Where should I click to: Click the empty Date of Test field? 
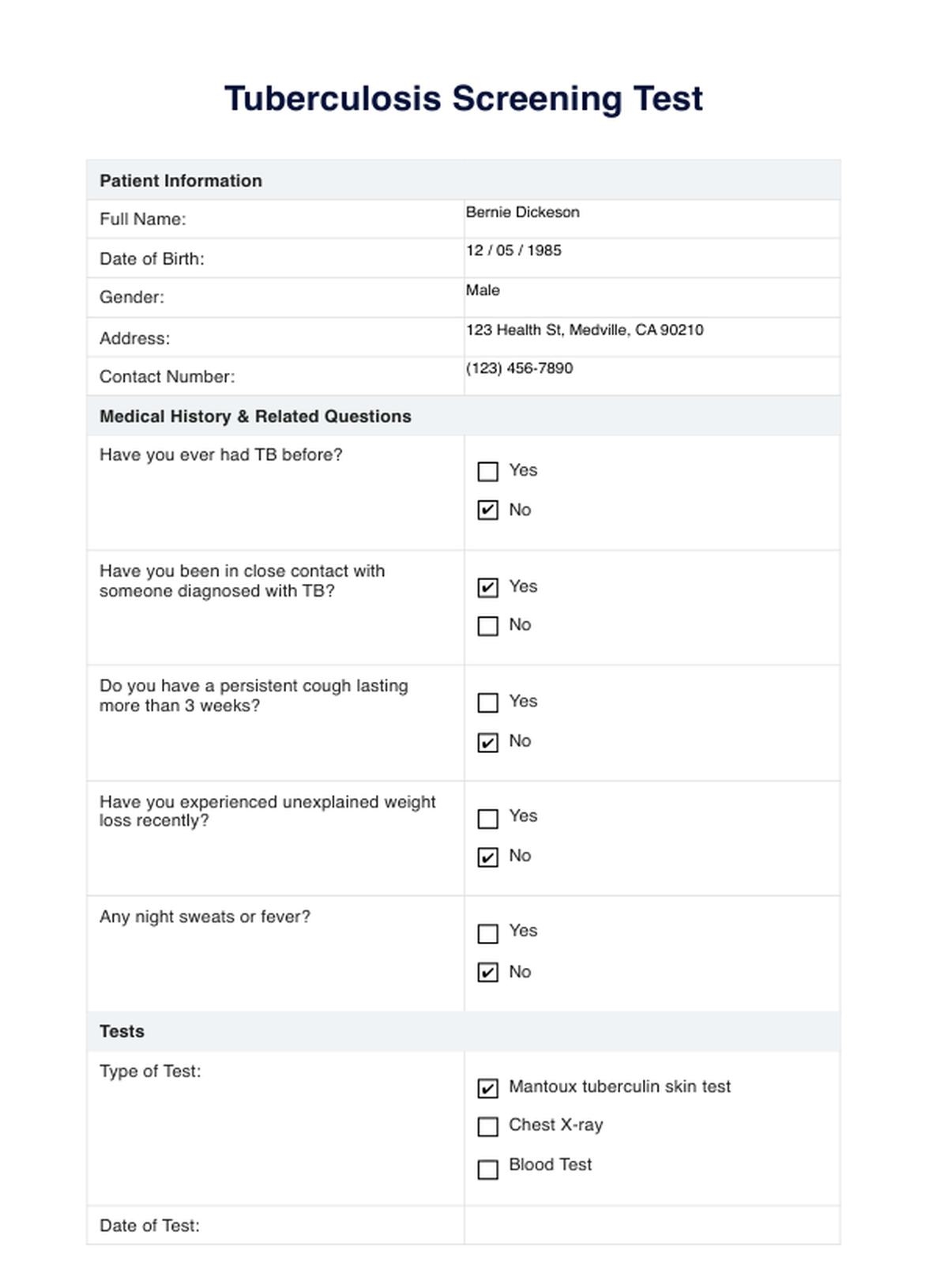point(651,1226)
